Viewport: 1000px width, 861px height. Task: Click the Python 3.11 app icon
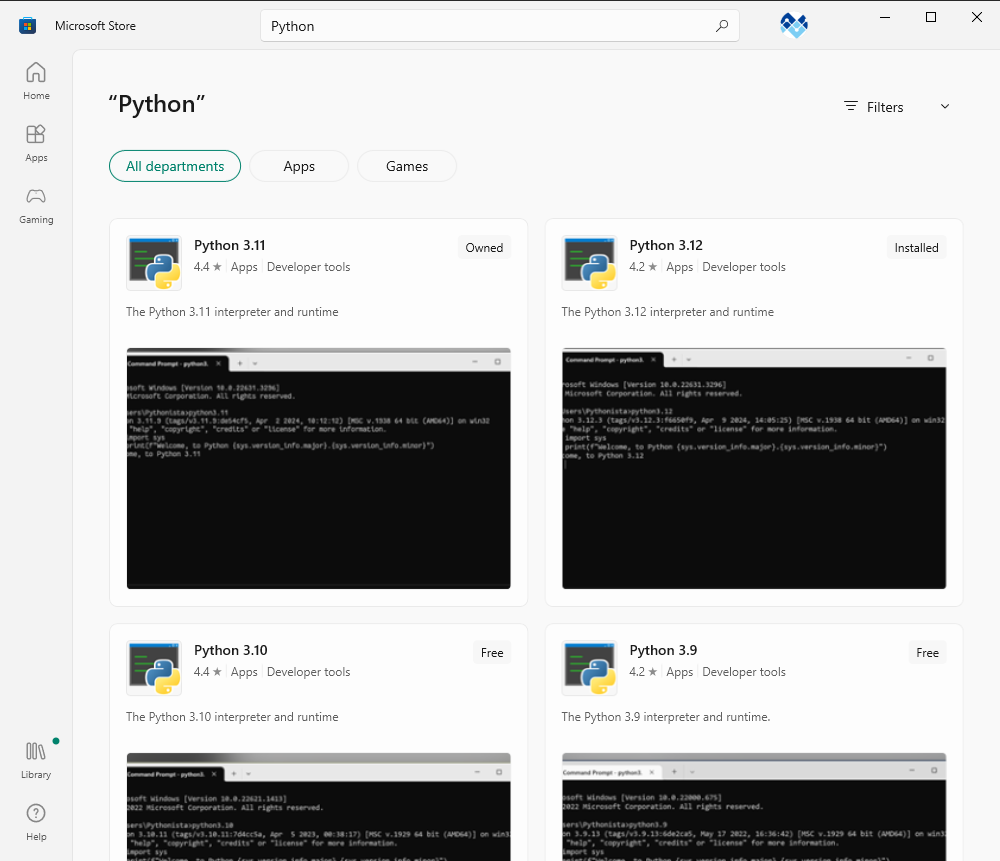point(153,262)
